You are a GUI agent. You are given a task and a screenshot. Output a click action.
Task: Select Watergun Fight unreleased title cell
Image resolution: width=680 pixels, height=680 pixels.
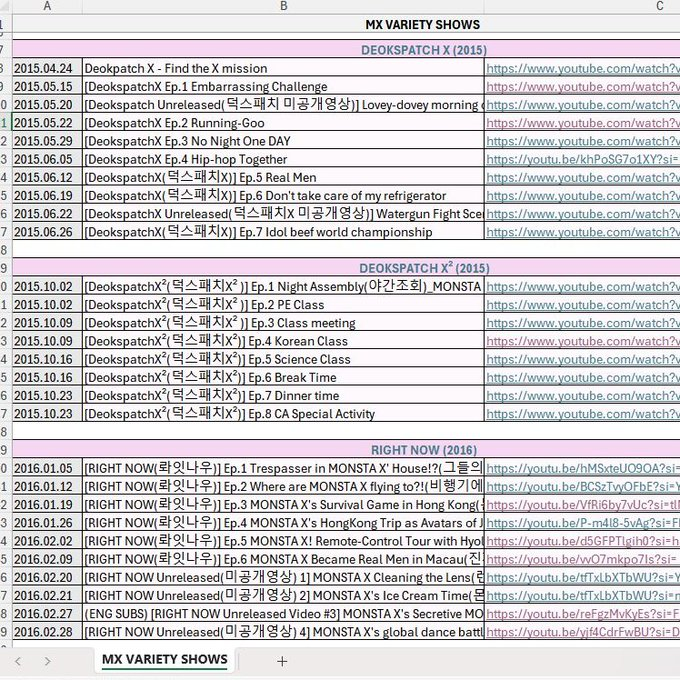pos(283,214)
